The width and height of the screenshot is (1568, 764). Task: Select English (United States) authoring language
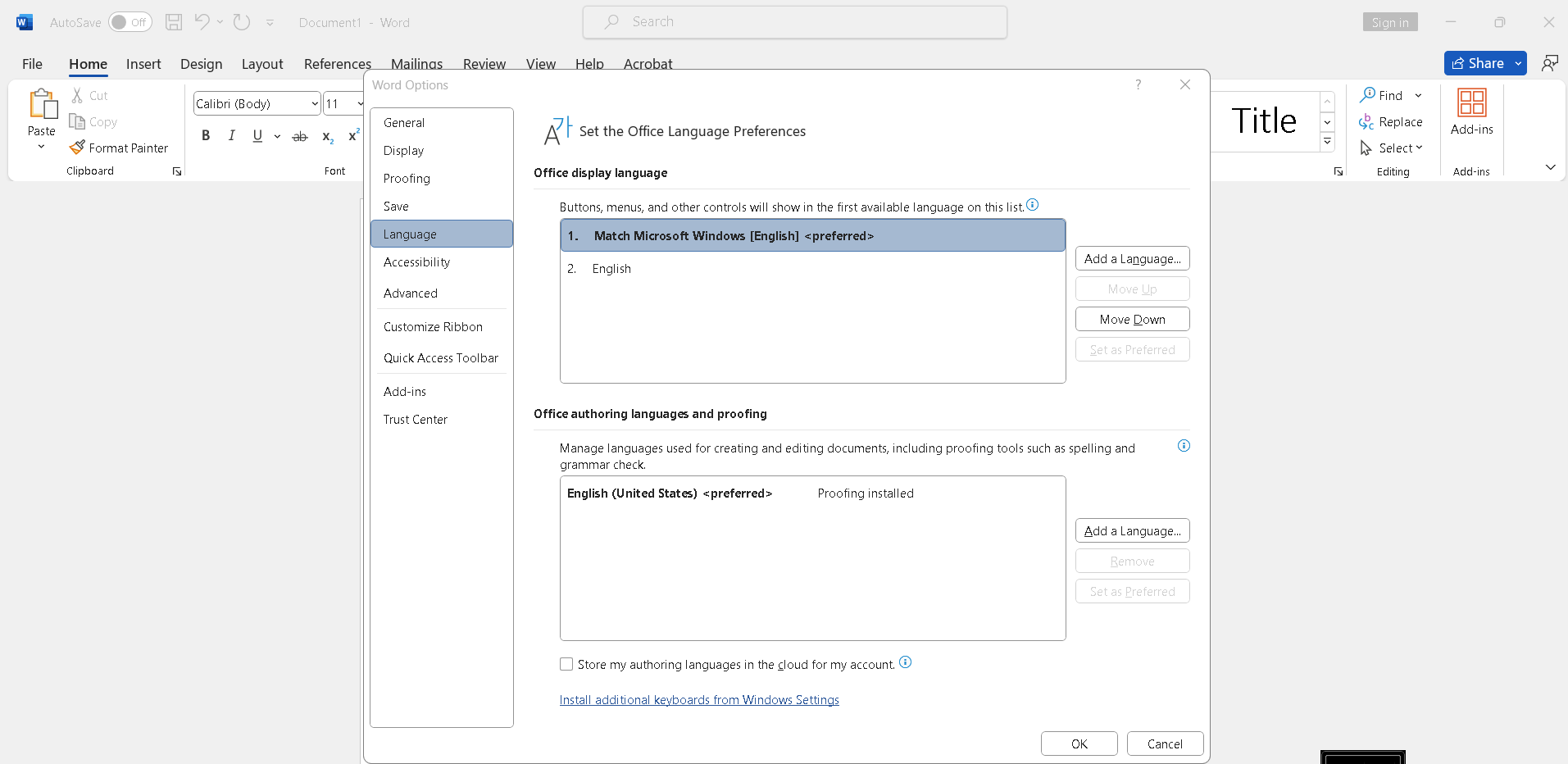tap(812, 493)
